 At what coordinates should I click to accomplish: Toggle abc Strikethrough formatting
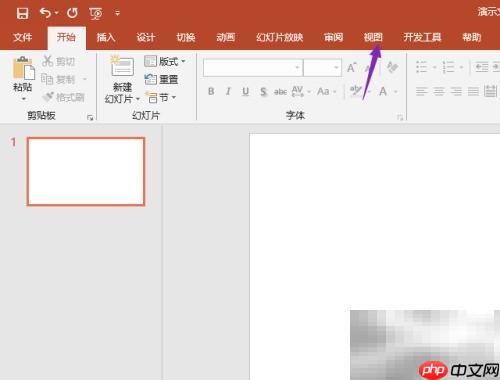pyautogui.click(x=280, y=91)
